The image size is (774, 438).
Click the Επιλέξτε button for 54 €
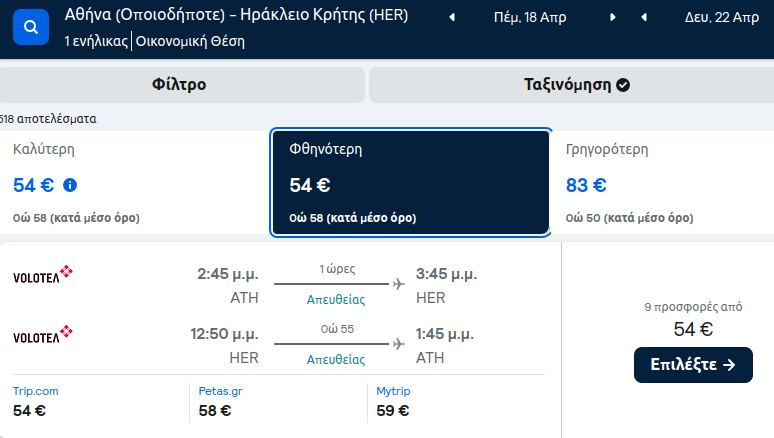click(693, 365)
